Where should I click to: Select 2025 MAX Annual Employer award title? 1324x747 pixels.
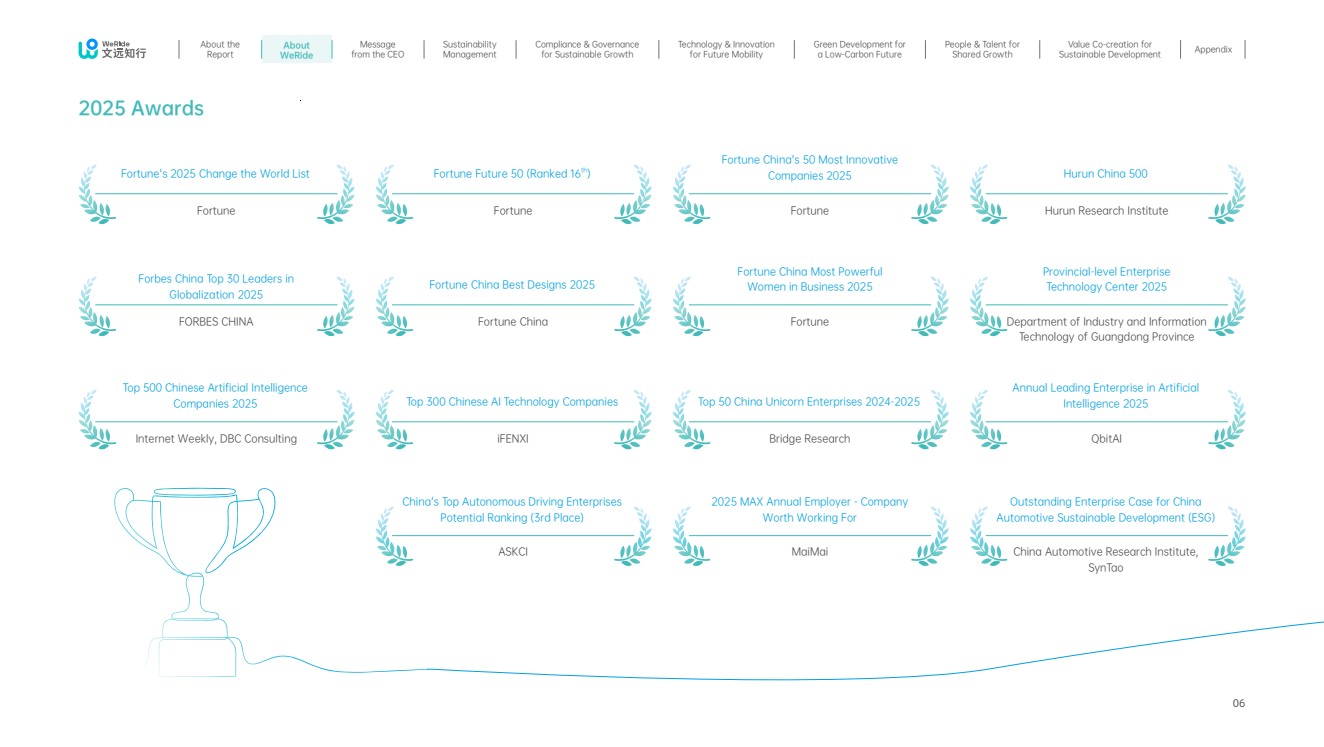tap(810, 510)
